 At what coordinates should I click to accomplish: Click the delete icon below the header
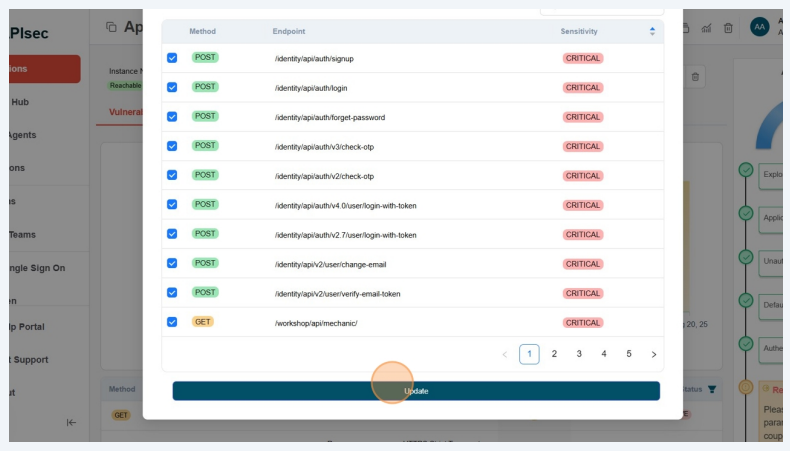(x=696, y=77)
